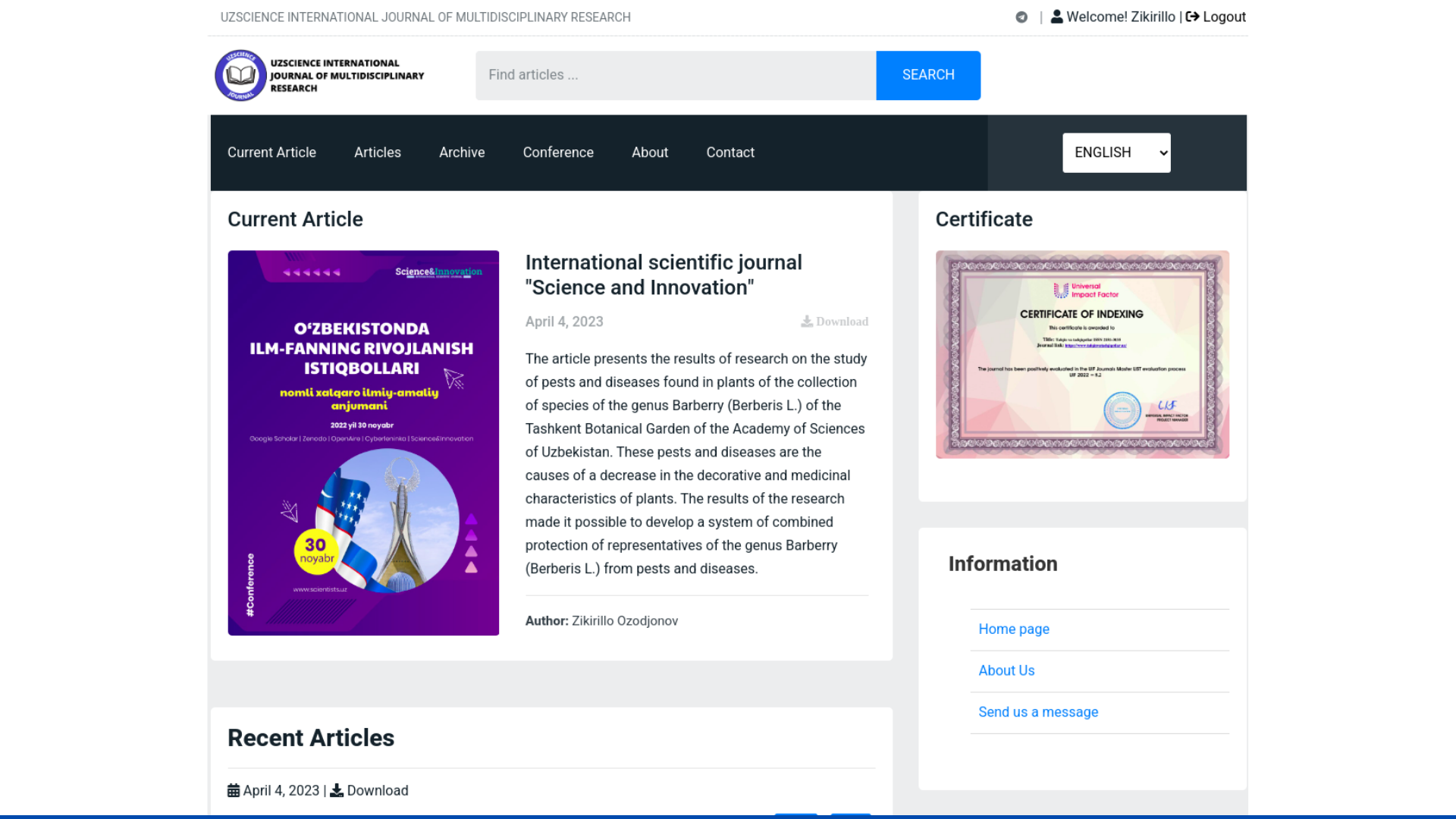The image size is (1456, 819).
Task: Click the Recent Articles heading
Action: pos(311,738)
